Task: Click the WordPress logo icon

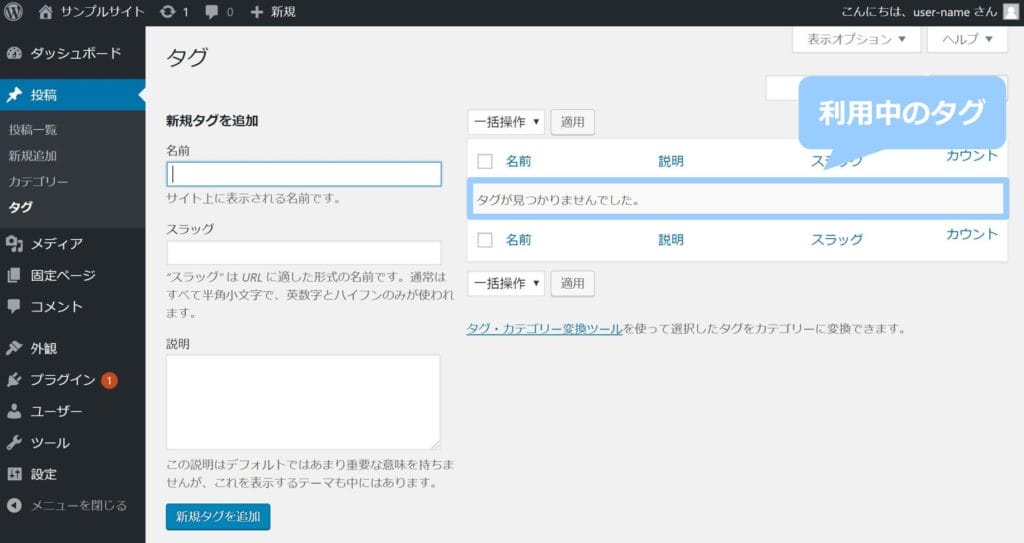Action: pyautogui.click(x=13, y=12)
